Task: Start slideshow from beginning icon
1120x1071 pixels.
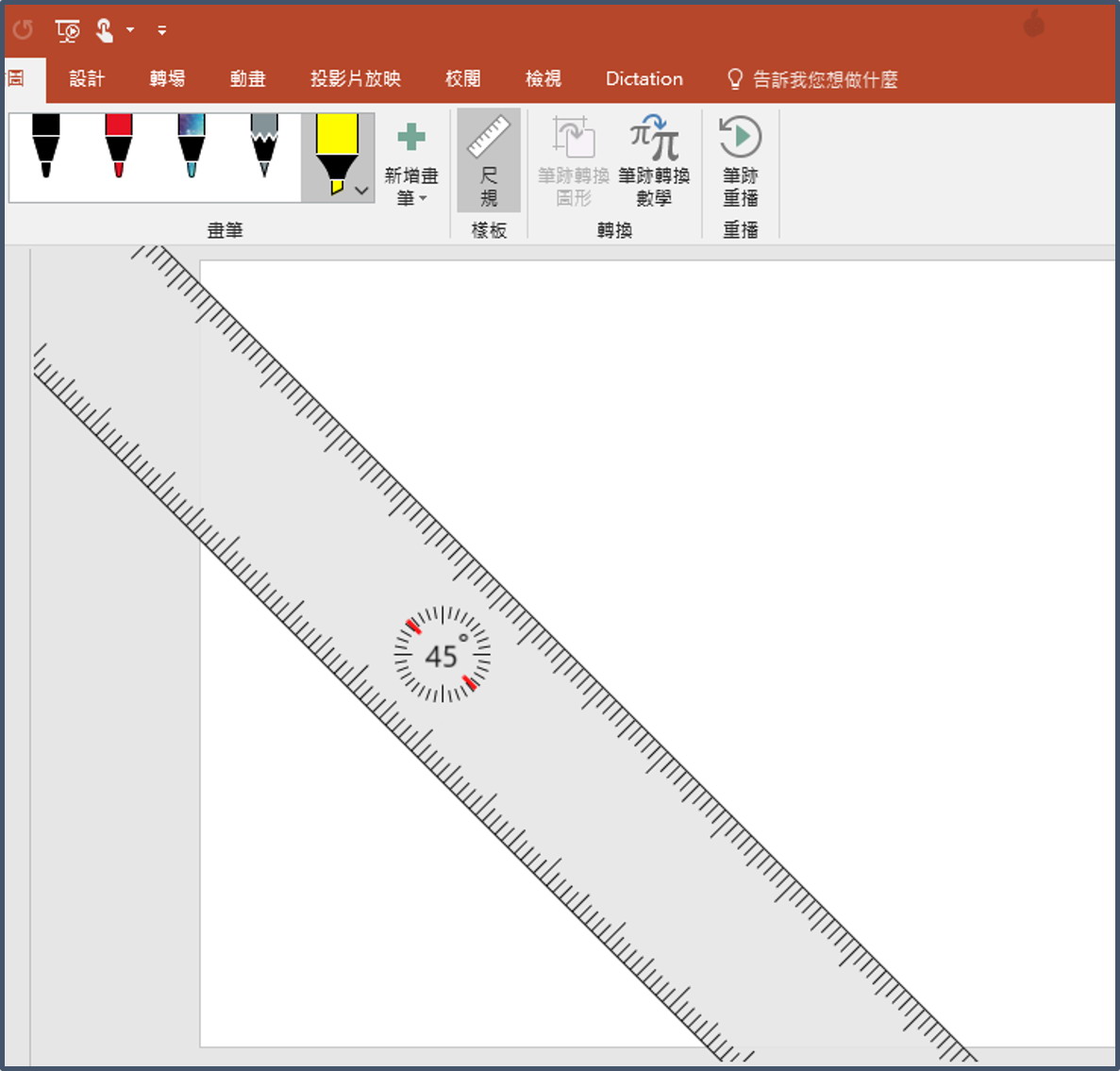Action: point(68,31)
